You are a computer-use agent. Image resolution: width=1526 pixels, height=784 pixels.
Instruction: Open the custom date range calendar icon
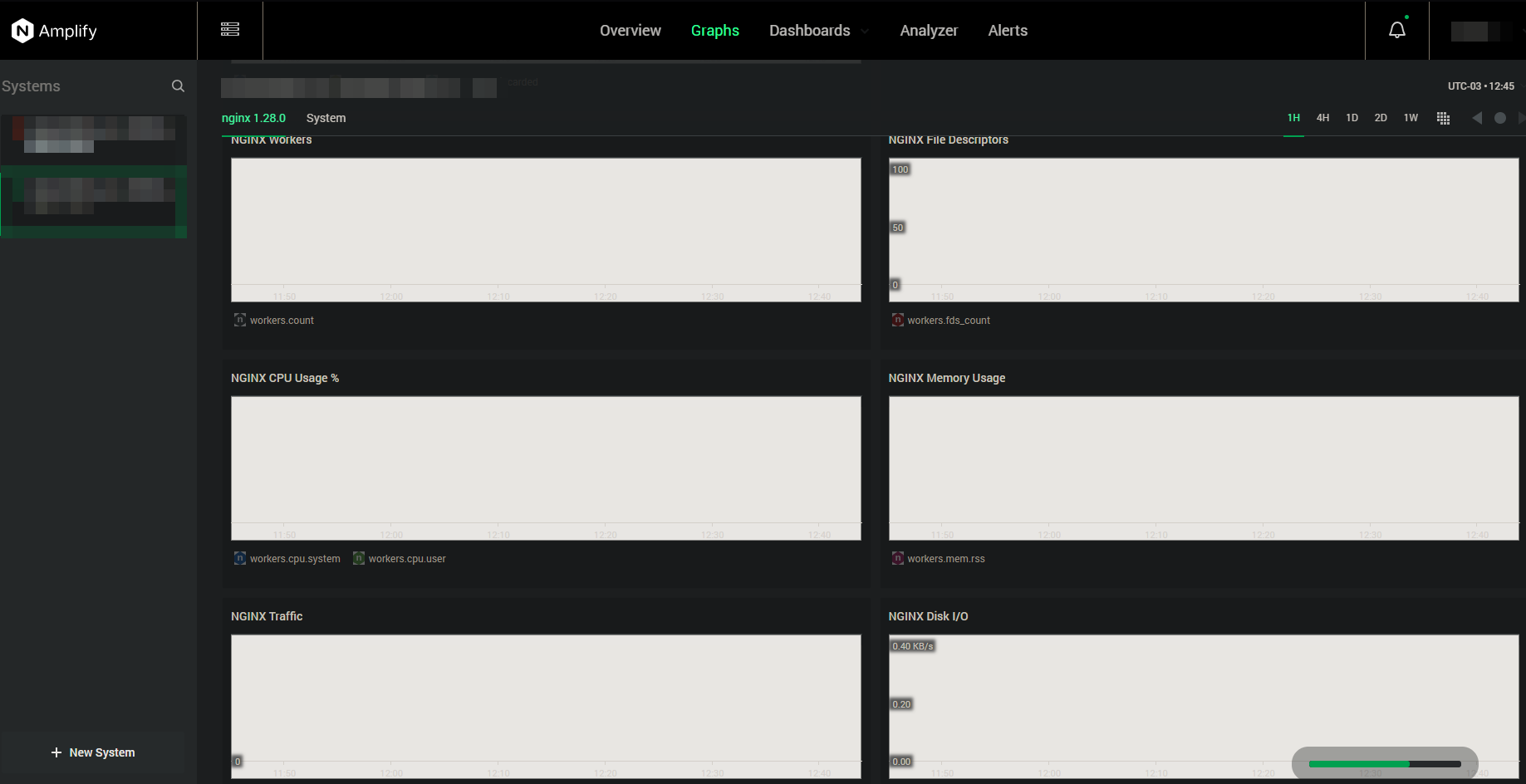click(x=1443, y=118)
